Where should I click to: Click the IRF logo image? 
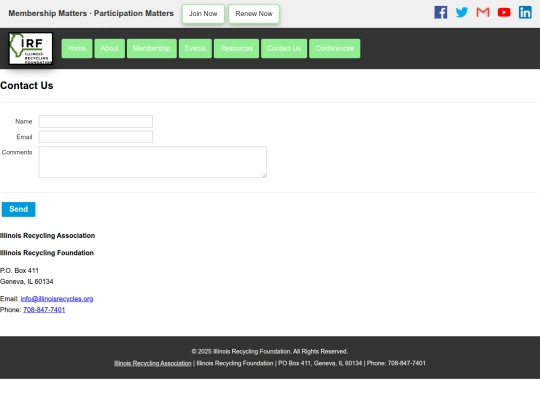point(31,49)
